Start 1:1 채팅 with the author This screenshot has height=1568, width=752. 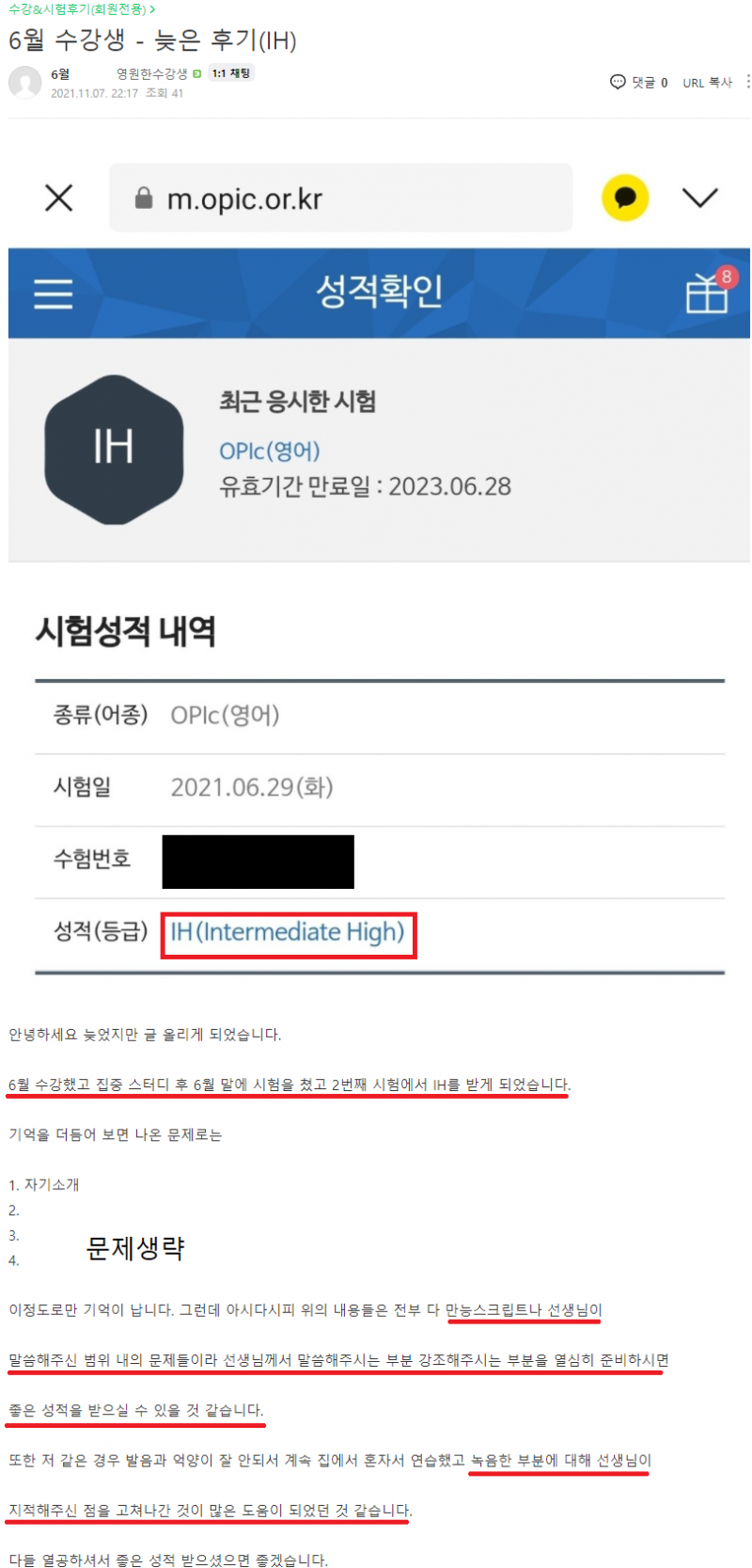pyautogui.click(x=230, y=73)
